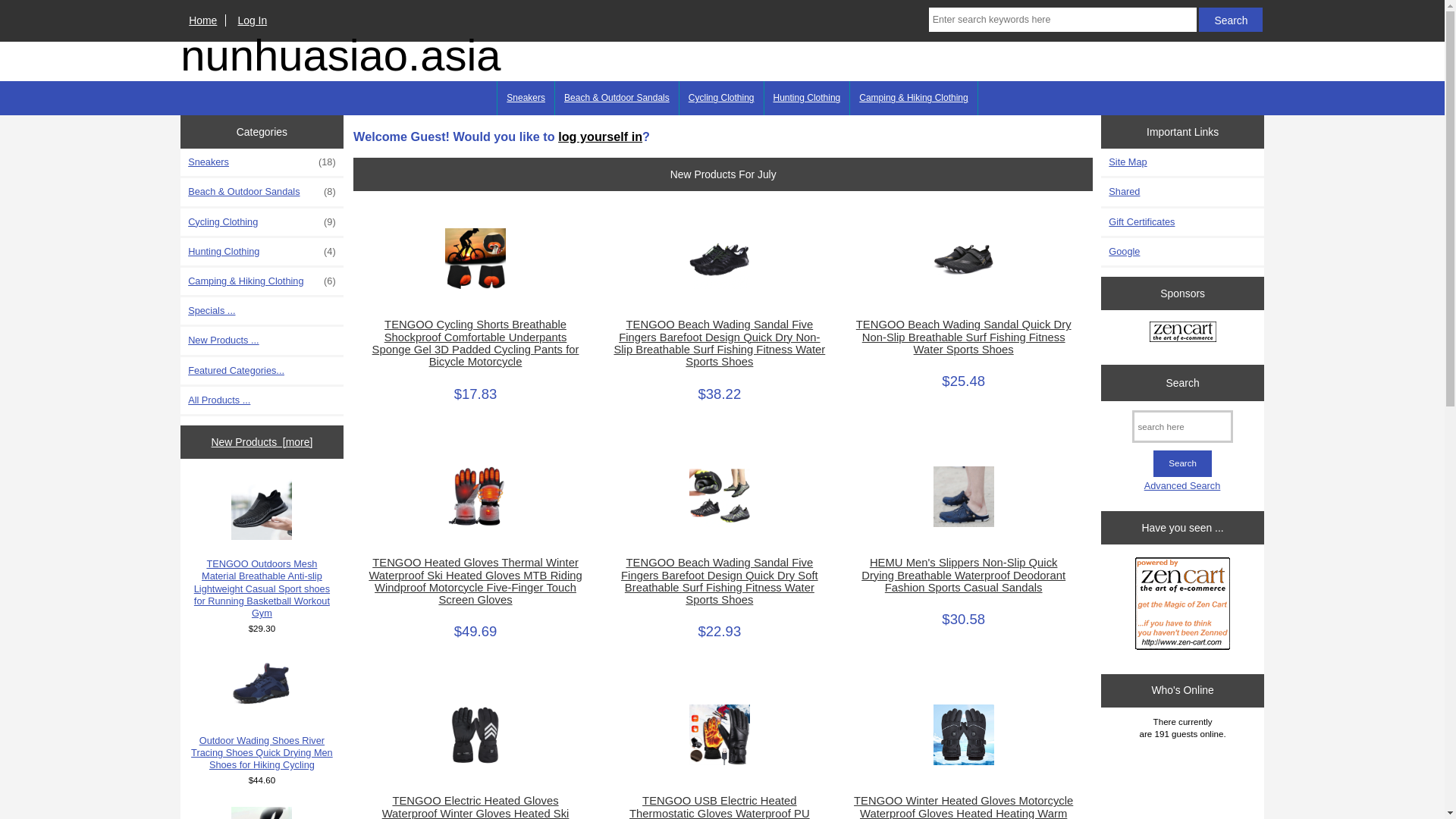
Task: Open the TENGOO Heated Gloves Thermal title
Action: tap(475, 581)
